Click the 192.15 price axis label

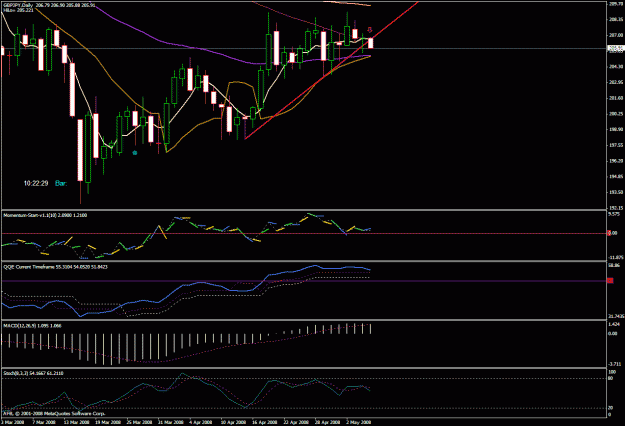pos(616,208)
